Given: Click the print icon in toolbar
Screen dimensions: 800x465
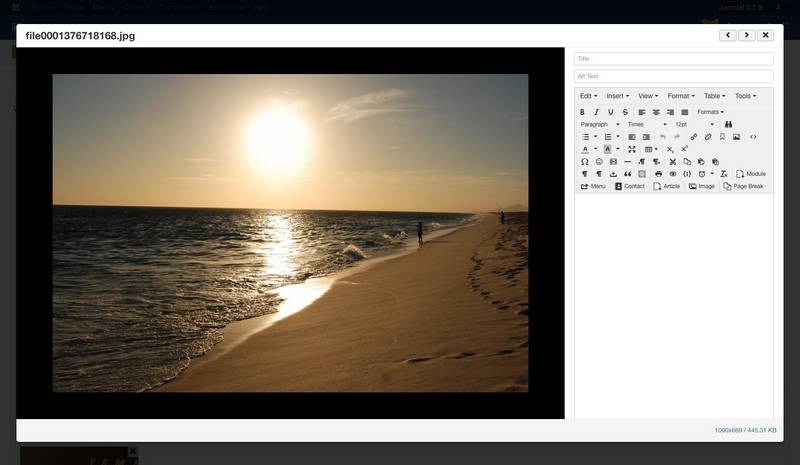Looking at the screenshot, I should [x=658, y=174].
